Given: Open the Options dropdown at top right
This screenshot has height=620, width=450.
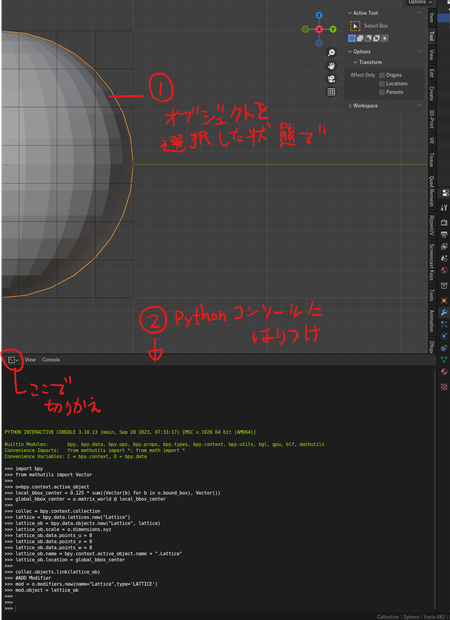Looking at the screenshot, I should tap(420, 2).
